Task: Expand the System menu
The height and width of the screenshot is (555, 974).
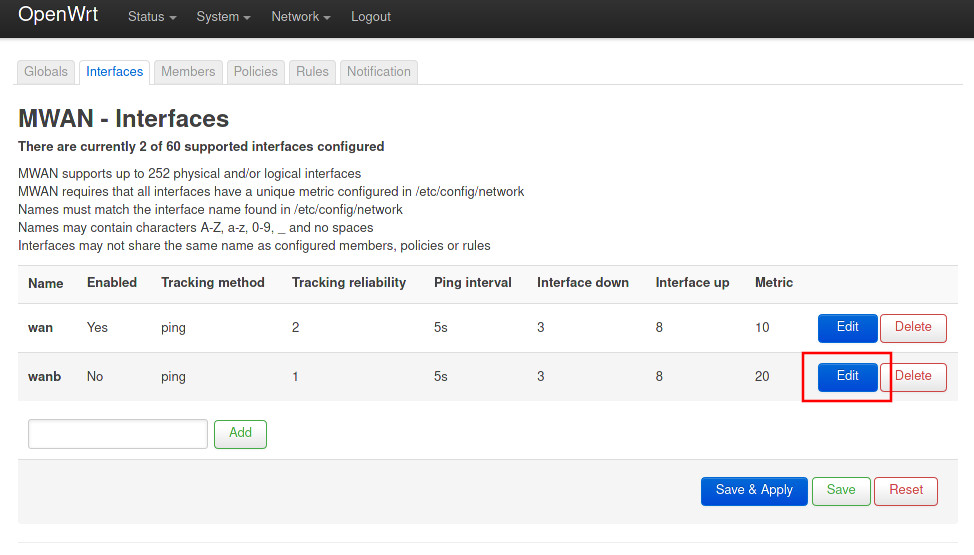Action: tap(223, 17)
